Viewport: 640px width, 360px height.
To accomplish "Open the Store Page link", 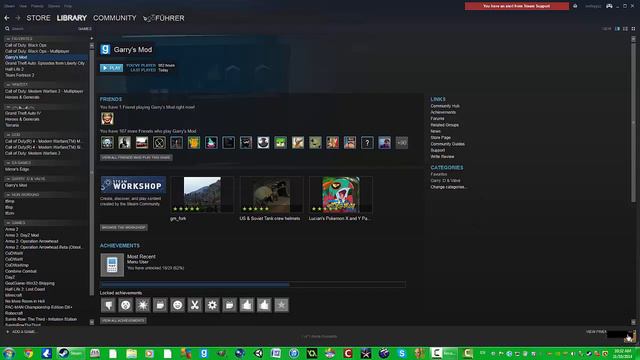I will coord(441,138).
